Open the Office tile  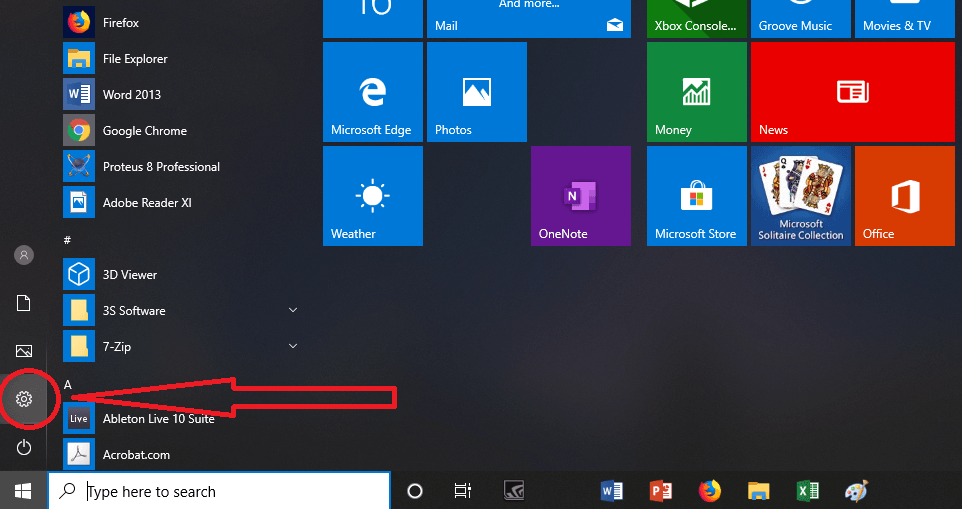coord(905,196)
